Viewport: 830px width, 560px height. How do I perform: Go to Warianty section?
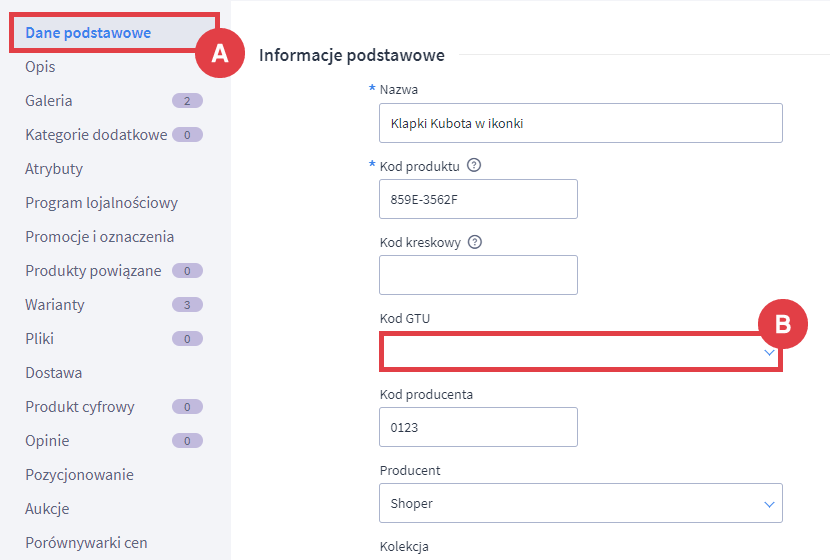coord(55,305)
